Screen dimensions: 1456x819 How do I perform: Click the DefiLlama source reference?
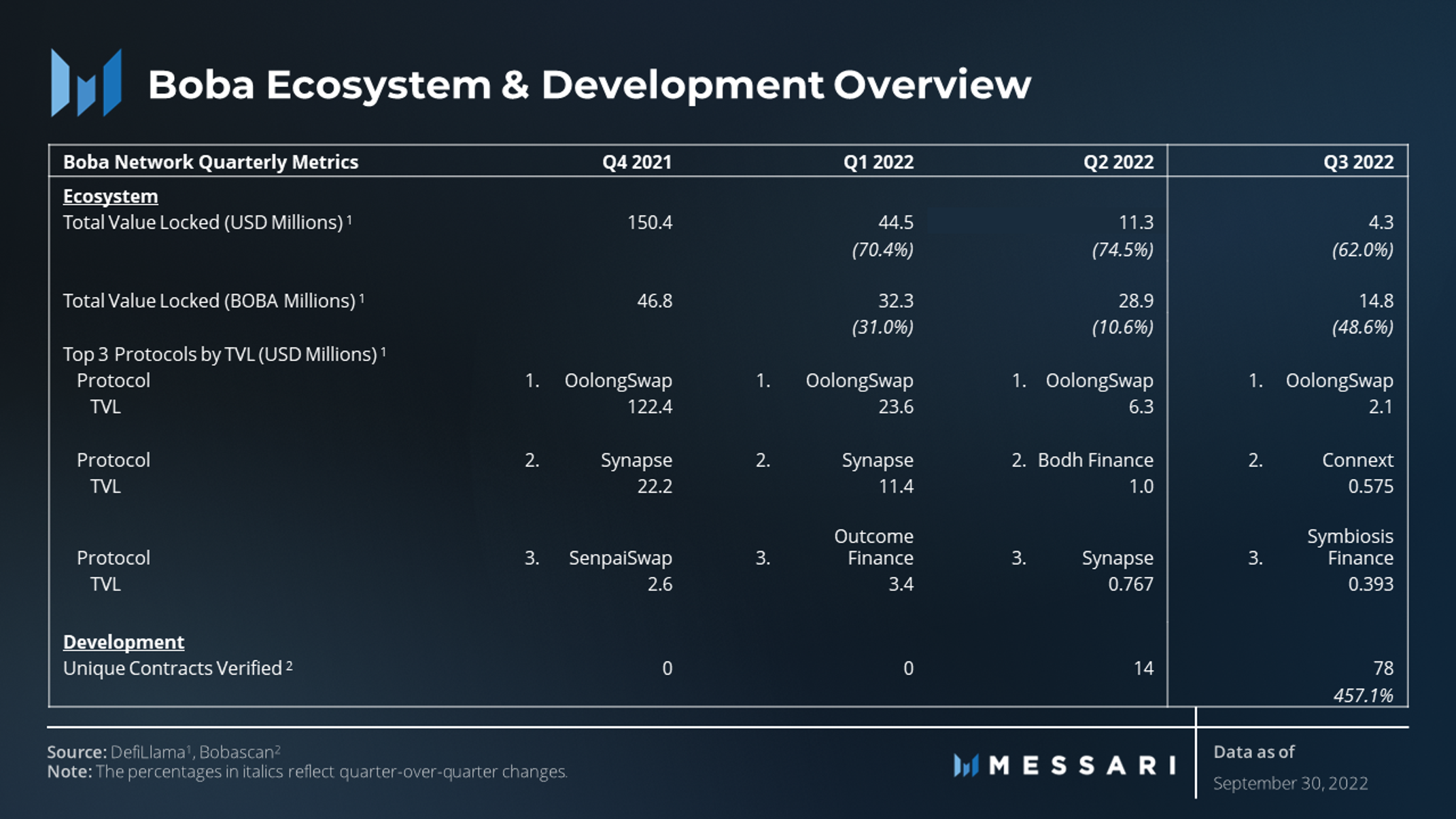click(x=148, y=752)
